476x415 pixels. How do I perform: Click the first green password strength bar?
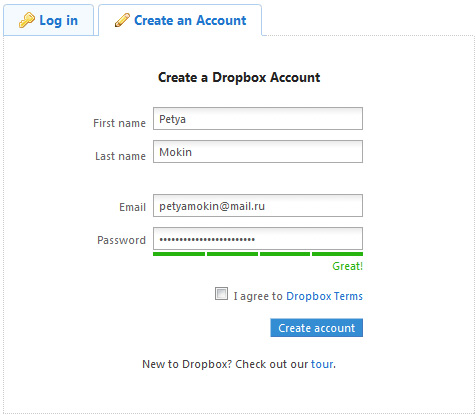[x=179, y=254]
